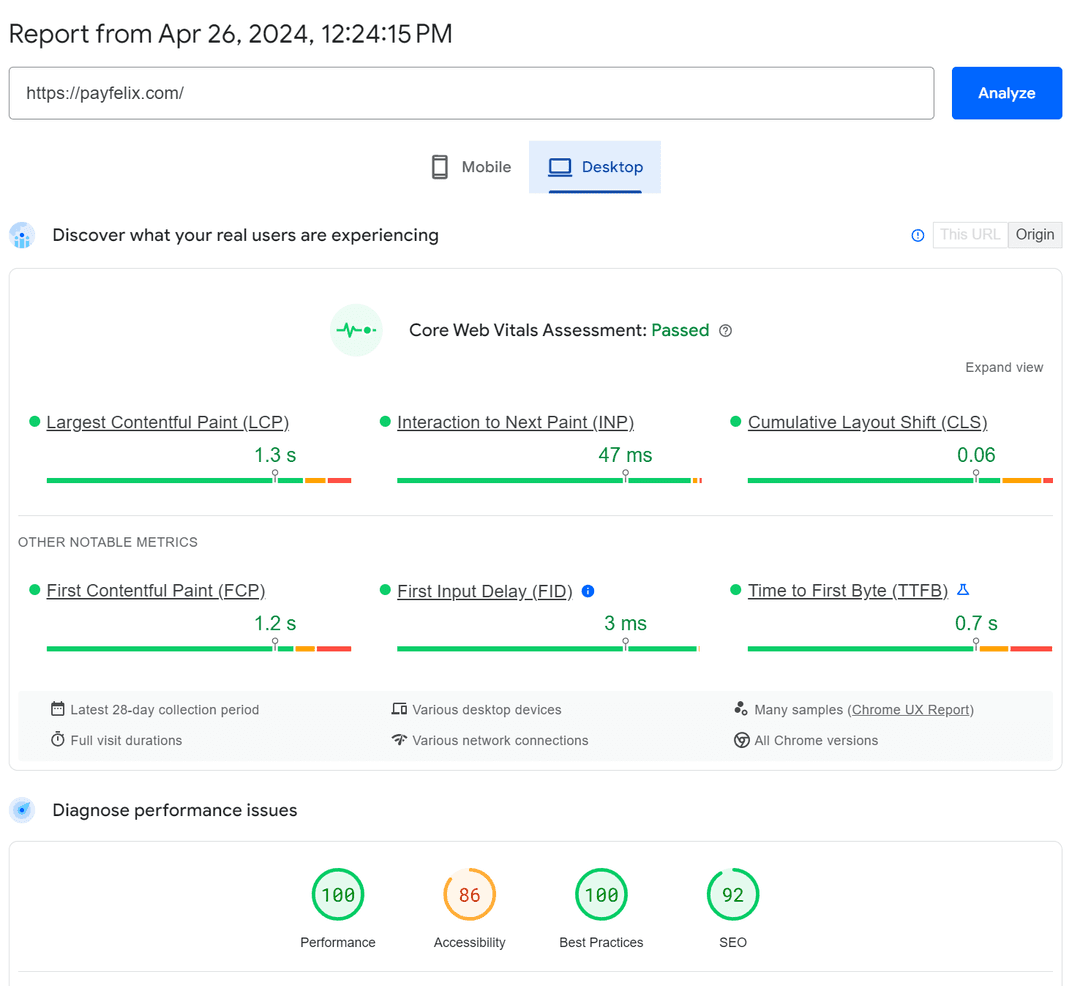The image size is (1080, 986).
Task: Click the TTFB distribution bar
Action: 900,649
